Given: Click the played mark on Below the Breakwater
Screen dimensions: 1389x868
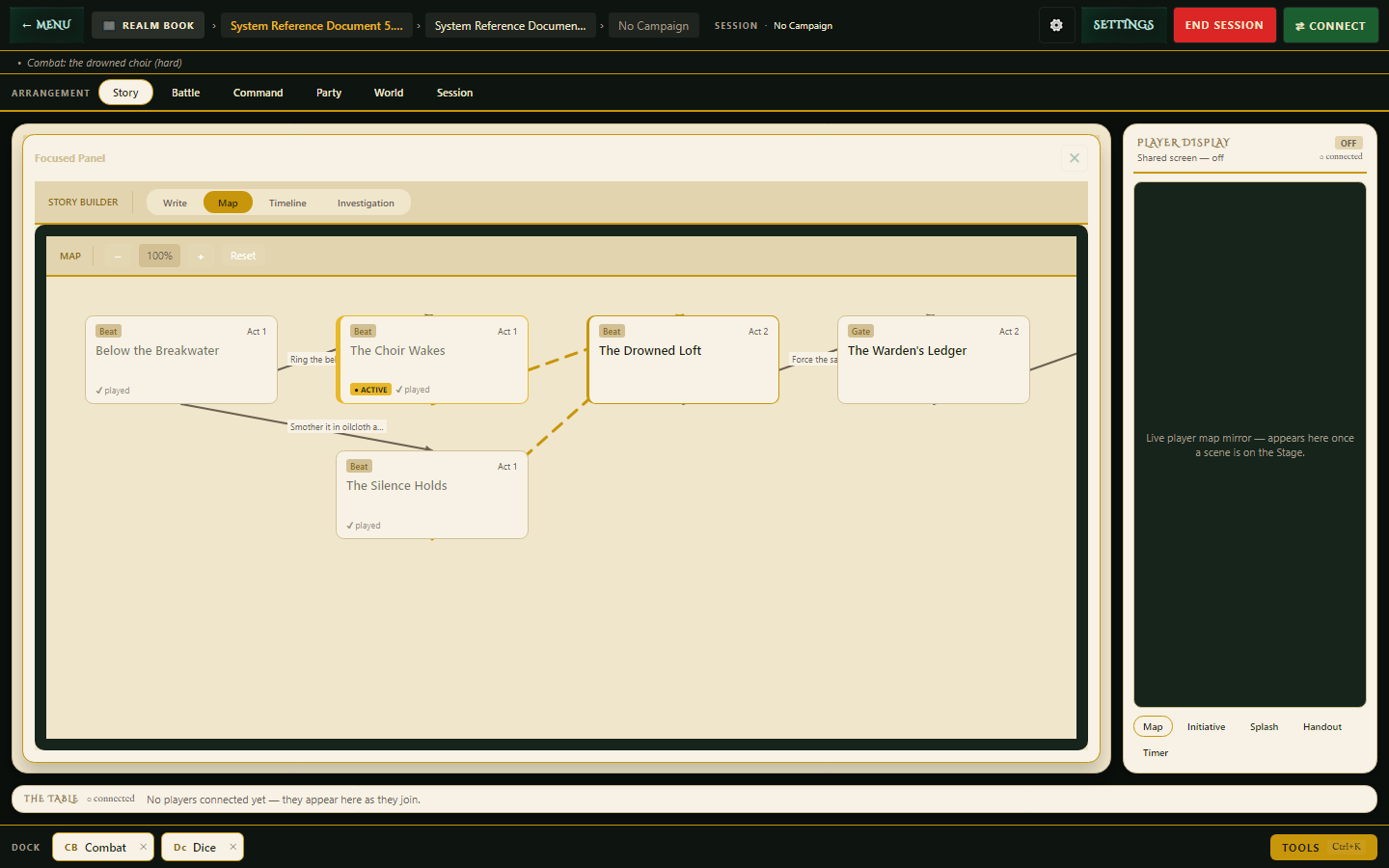Looking at the screenshot, I should tap(113, 391).
